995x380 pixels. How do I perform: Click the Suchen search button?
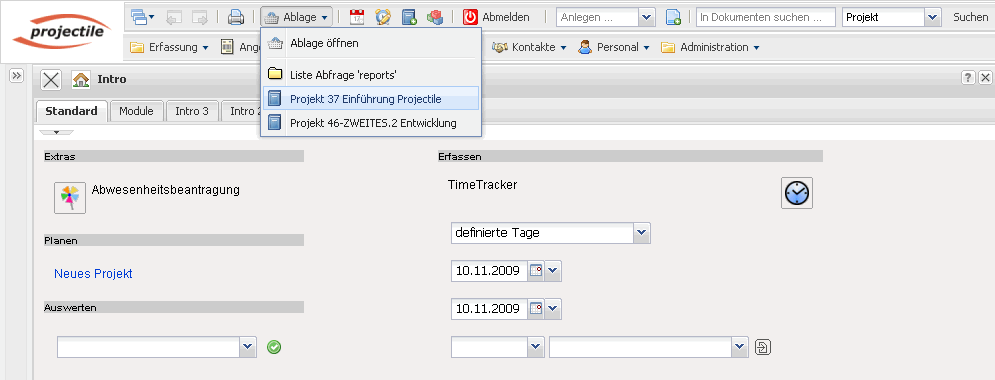click(x=970, y=17)
